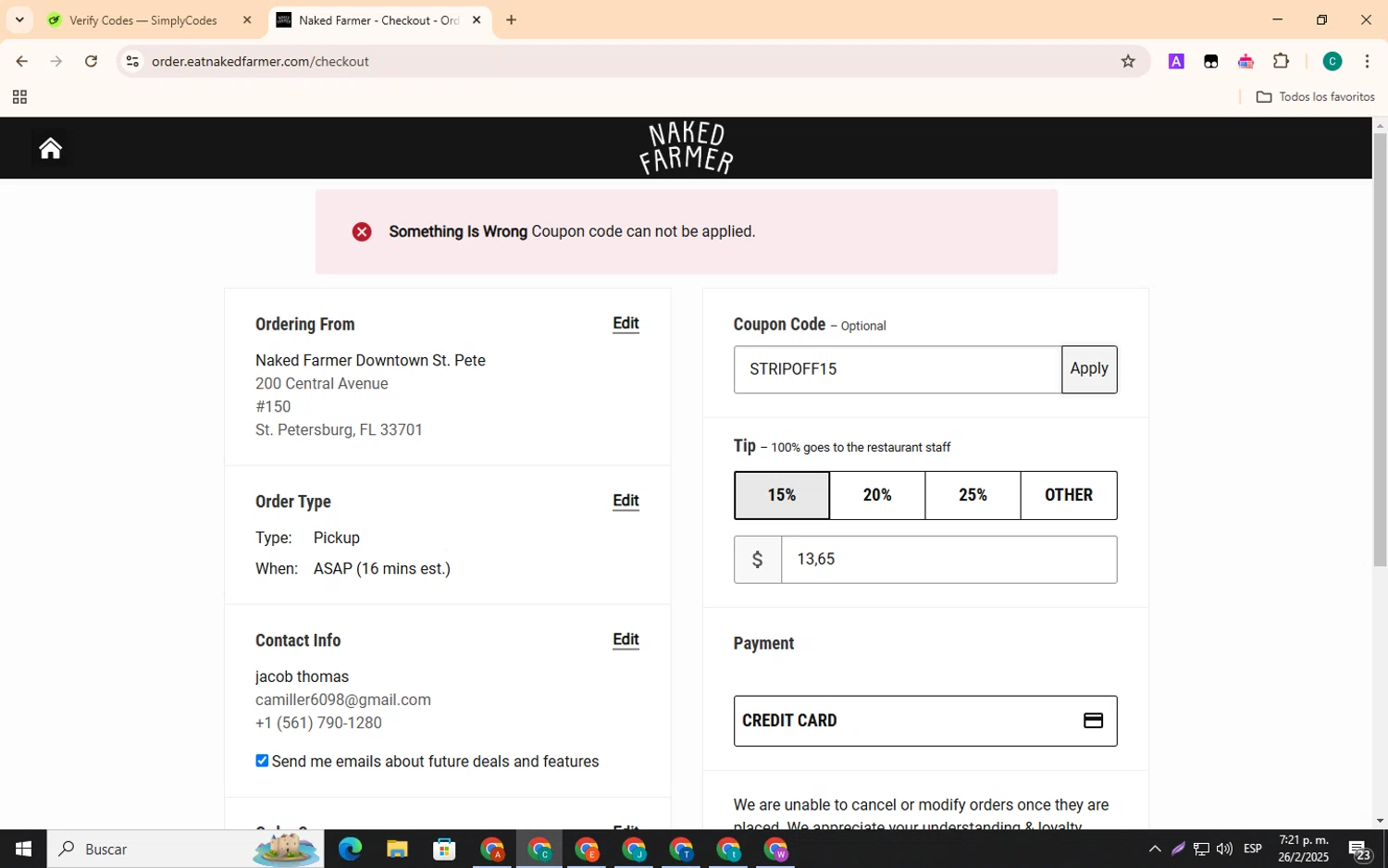Reload the checkout page
This screenshot has height=868, width=1388.
[91, 61]
